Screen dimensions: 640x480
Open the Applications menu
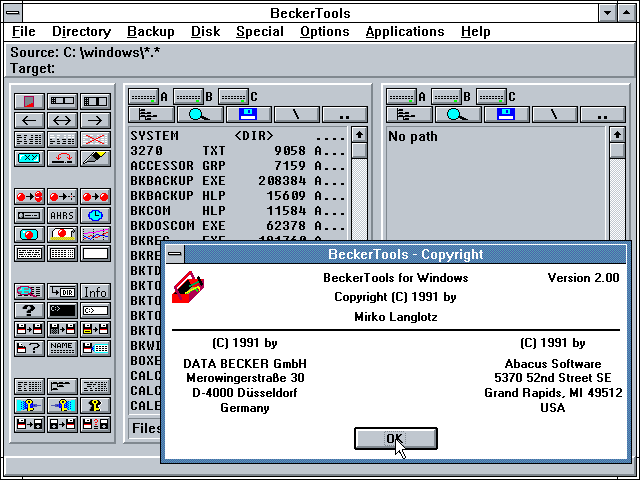tap(405, 32)
